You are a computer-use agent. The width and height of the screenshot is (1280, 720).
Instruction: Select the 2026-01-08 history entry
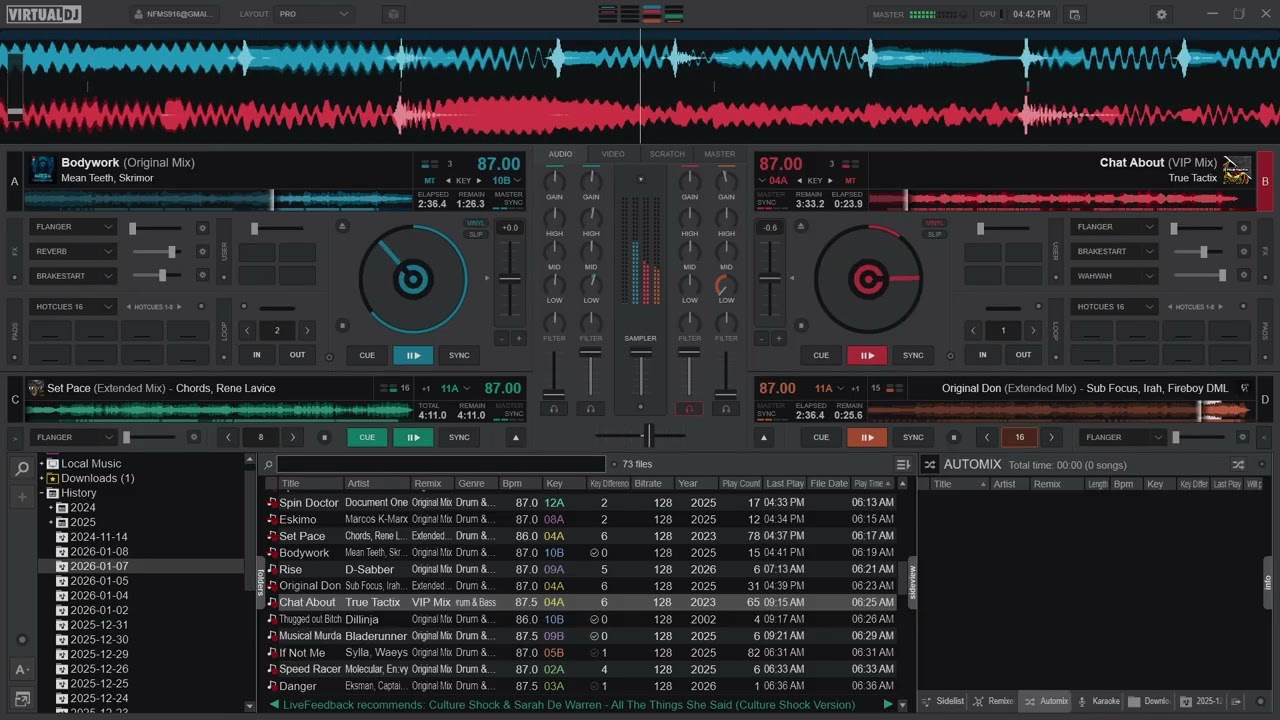tap(99, 551)
